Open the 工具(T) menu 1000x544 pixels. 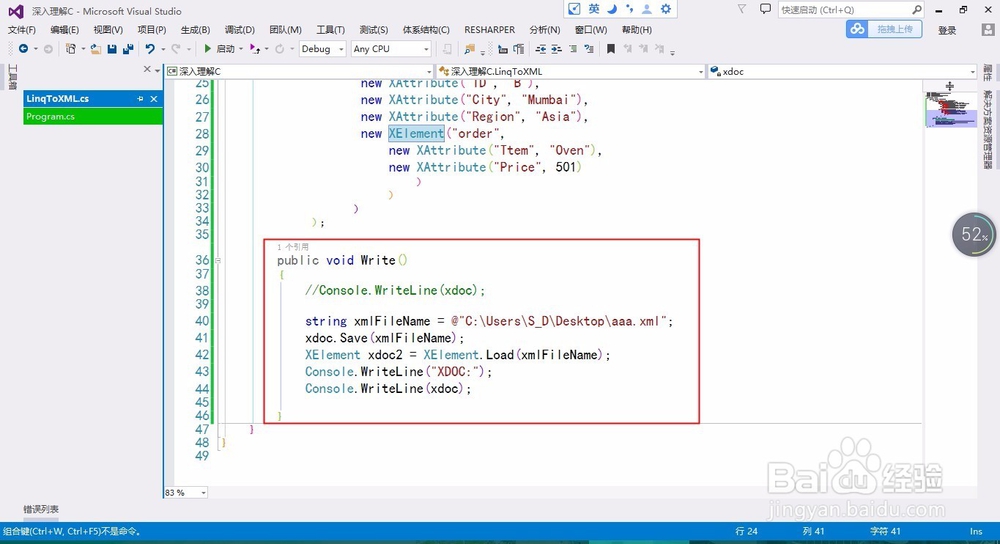click(x=330, y=30)
